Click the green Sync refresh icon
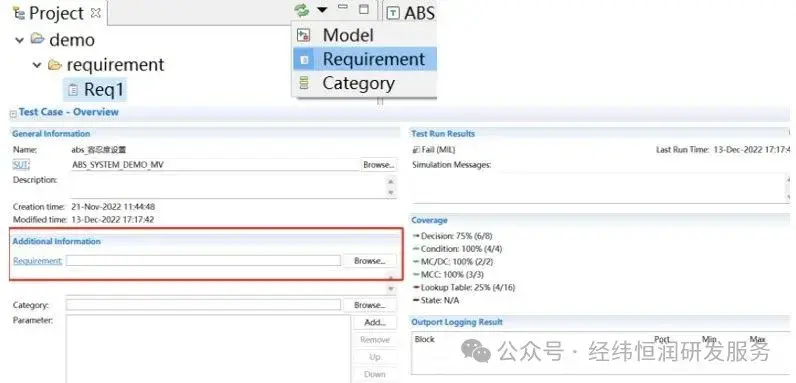The height and width of the screenshot is (383, 796). click(x=302, y=10)
